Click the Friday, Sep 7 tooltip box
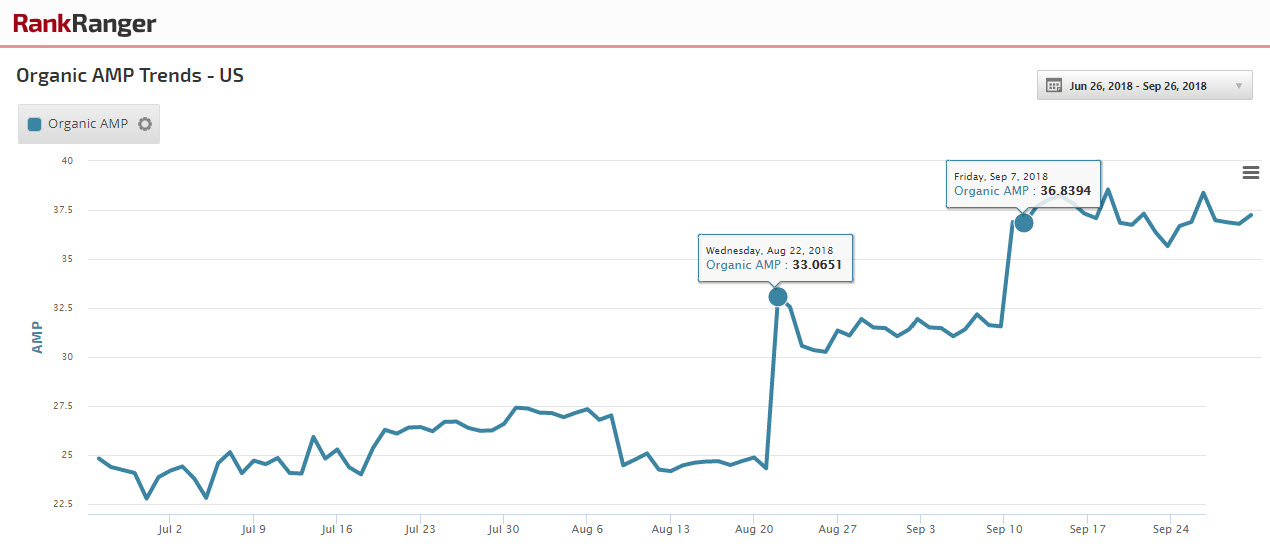Image resolution: width=1270 pixels, height=547 pixels. (x=1022, y=183)
